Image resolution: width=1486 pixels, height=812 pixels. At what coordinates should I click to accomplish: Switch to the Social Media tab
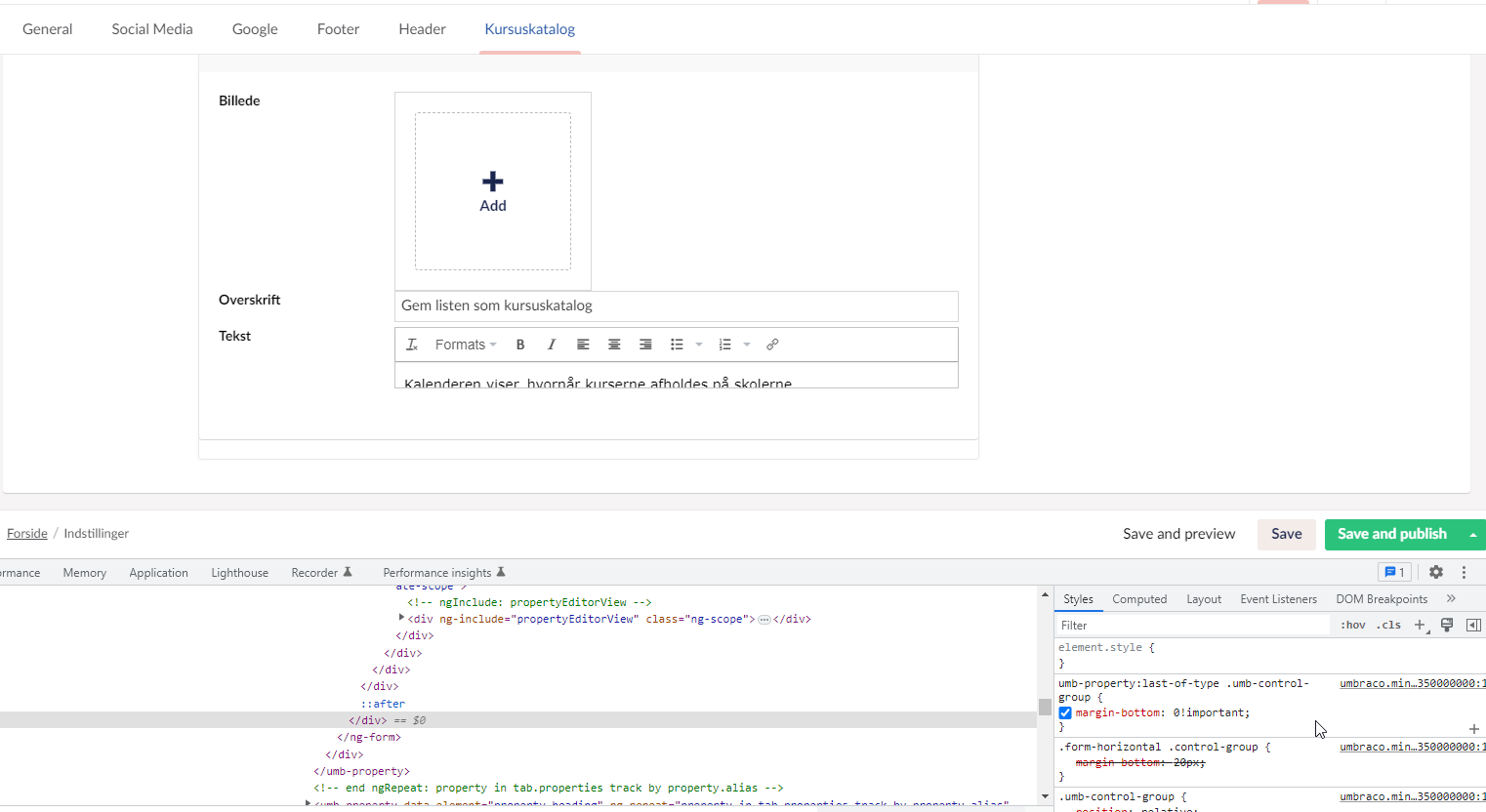coord(151,28)
